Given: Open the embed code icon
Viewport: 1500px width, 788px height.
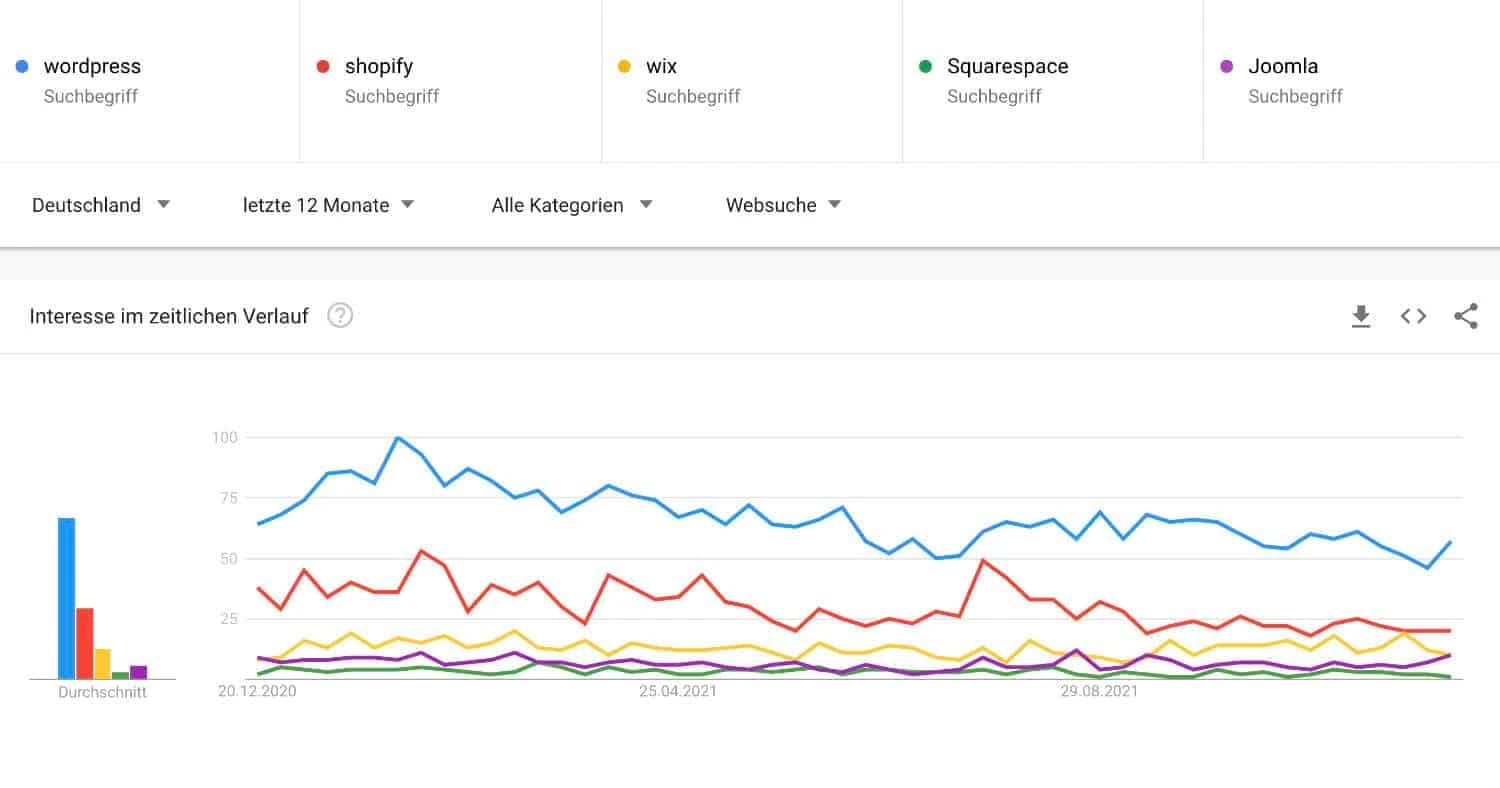Looking at the screenshot, I should point(1413,316).
